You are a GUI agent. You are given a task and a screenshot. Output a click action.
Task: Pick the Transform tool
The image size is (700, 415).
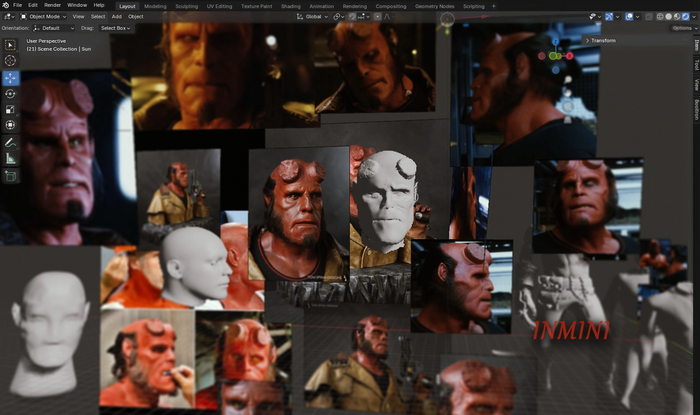11,125
